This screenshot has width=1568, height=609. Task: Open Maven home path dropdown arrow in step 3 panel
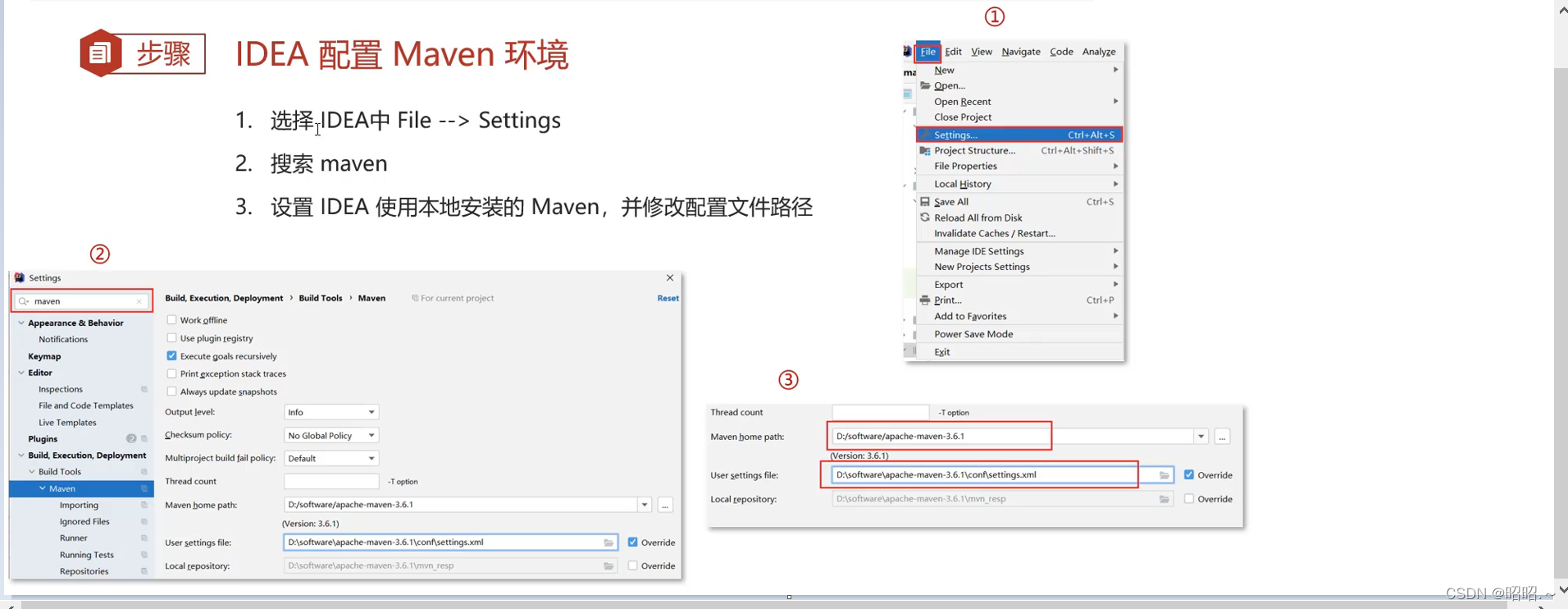1201,437
